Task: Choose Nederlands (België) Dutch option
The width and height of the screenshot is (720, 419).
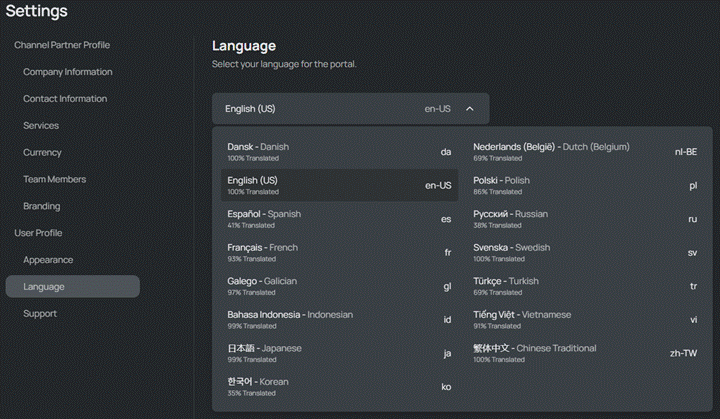Action: pyautogui.click(x=585, y=152)
